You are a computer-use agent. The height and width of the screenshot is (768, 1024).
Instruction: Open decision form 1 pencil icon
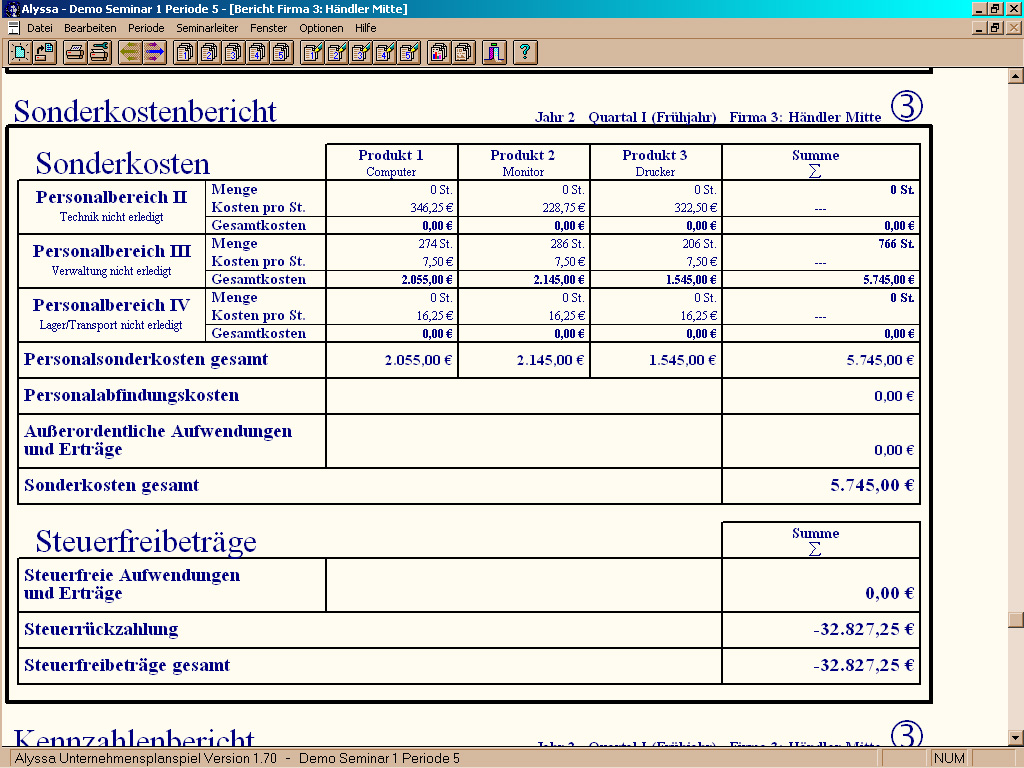312,52
